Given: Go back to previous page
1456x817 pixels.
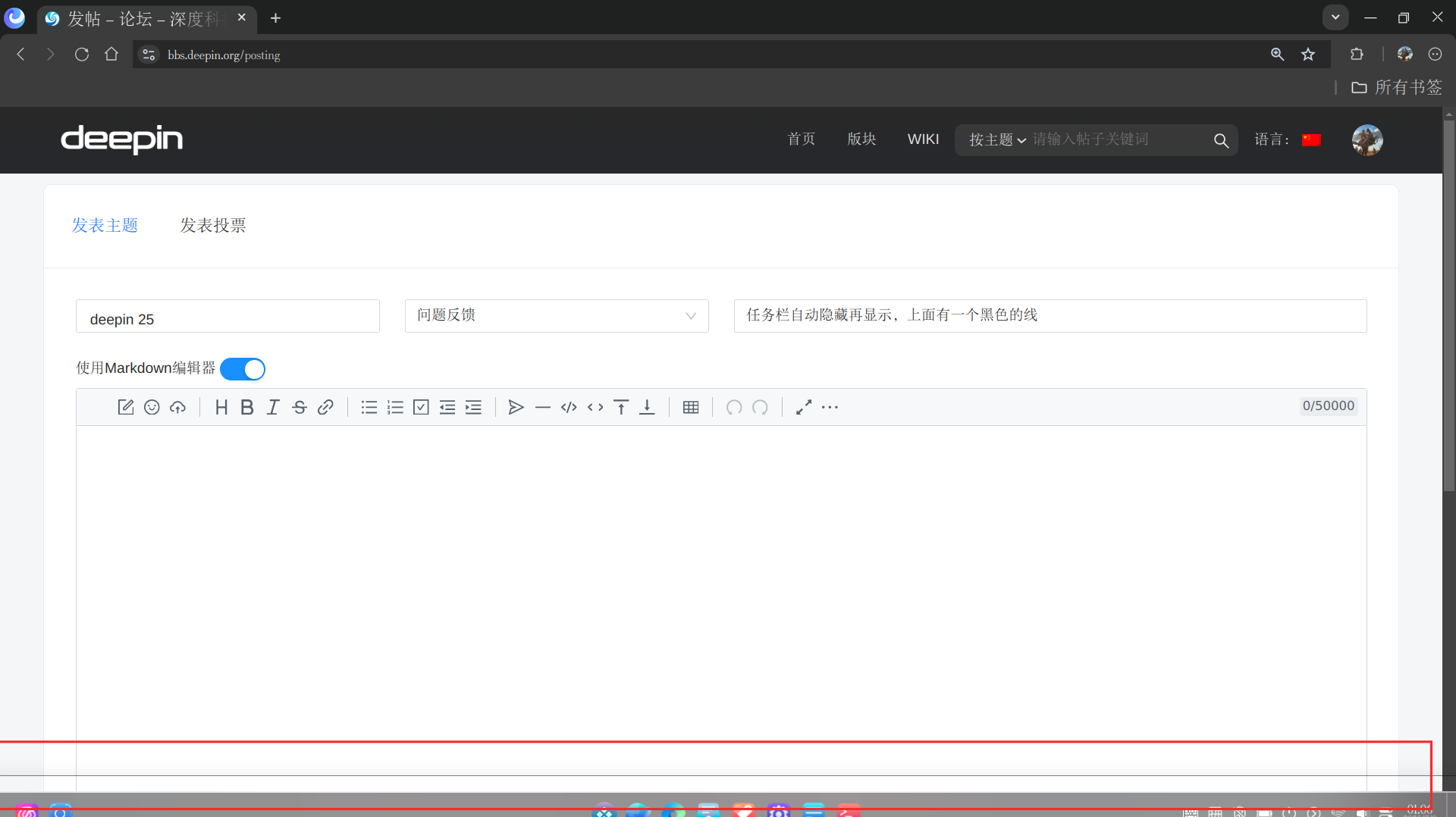Looking at the screenshot, I should coord(21,54).
